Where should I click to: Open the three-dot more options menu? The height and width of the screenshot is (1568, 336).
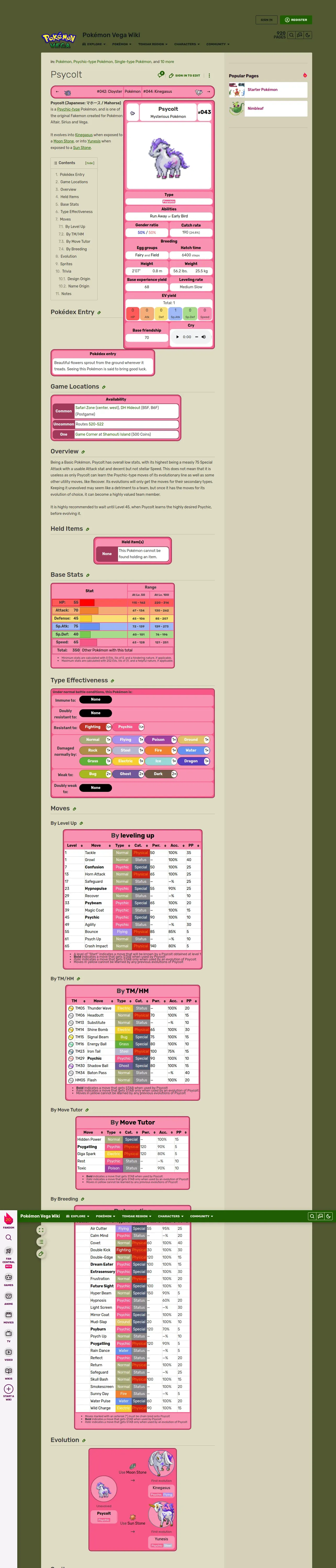coord(209,76)
